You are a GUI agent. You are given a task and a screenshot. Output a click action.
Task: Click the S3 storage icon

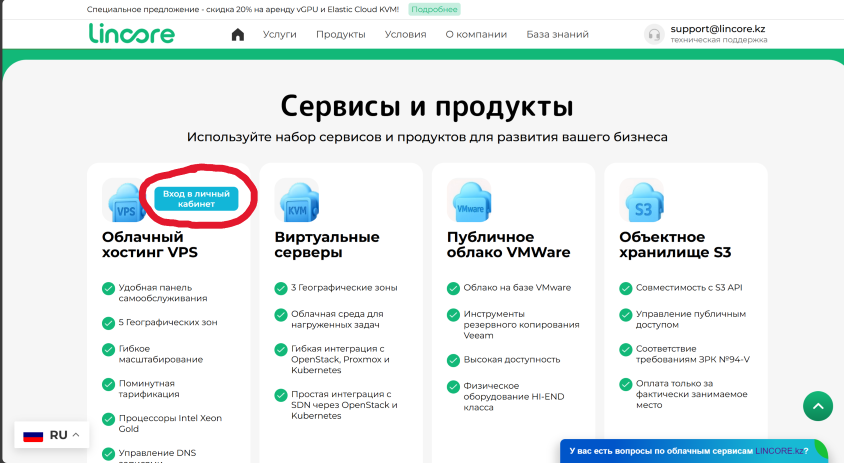click(641, 201)
